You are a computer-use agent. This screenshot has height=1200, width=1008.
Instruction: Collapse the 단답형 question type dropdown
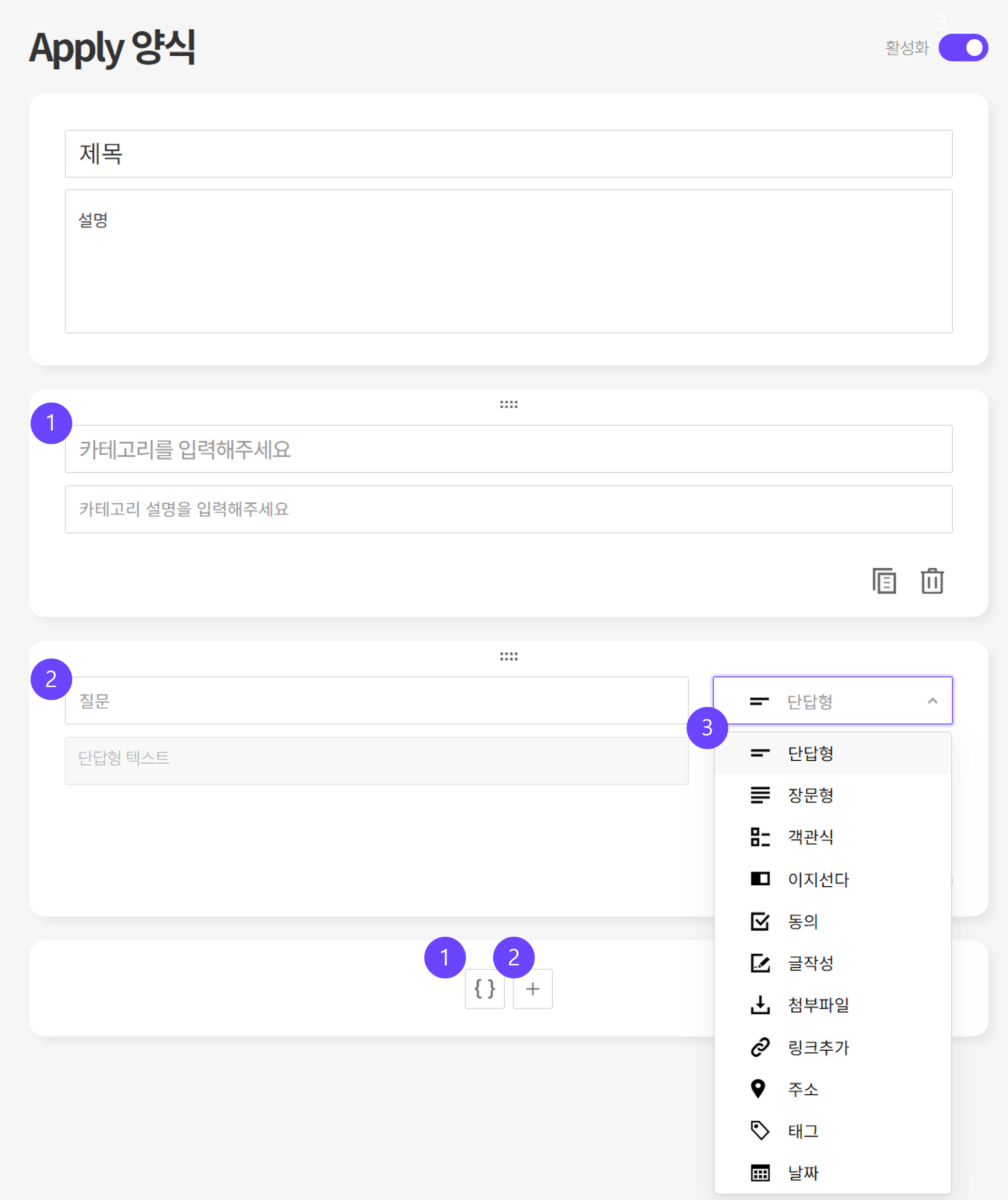click(832, 701)
